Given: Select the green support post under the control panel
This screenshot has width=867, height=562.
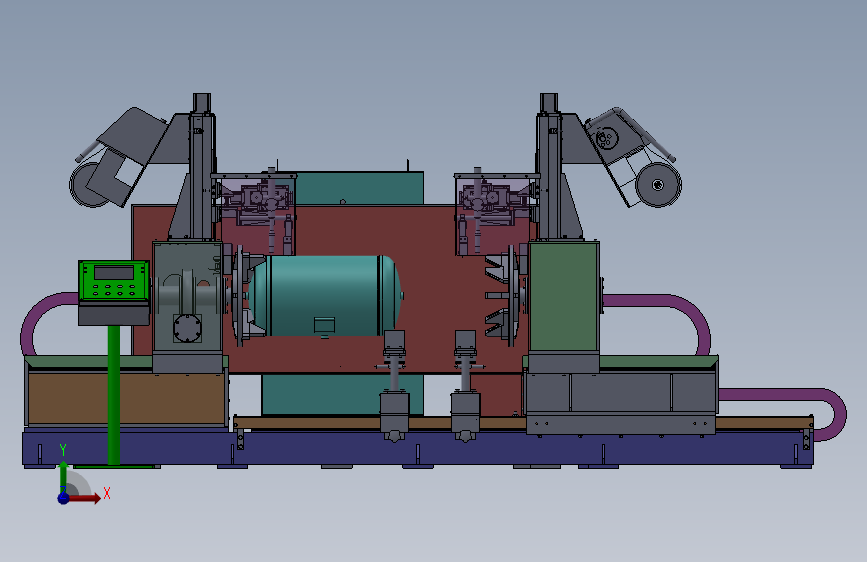Looking at the screenshot, I should coord(113,395).
